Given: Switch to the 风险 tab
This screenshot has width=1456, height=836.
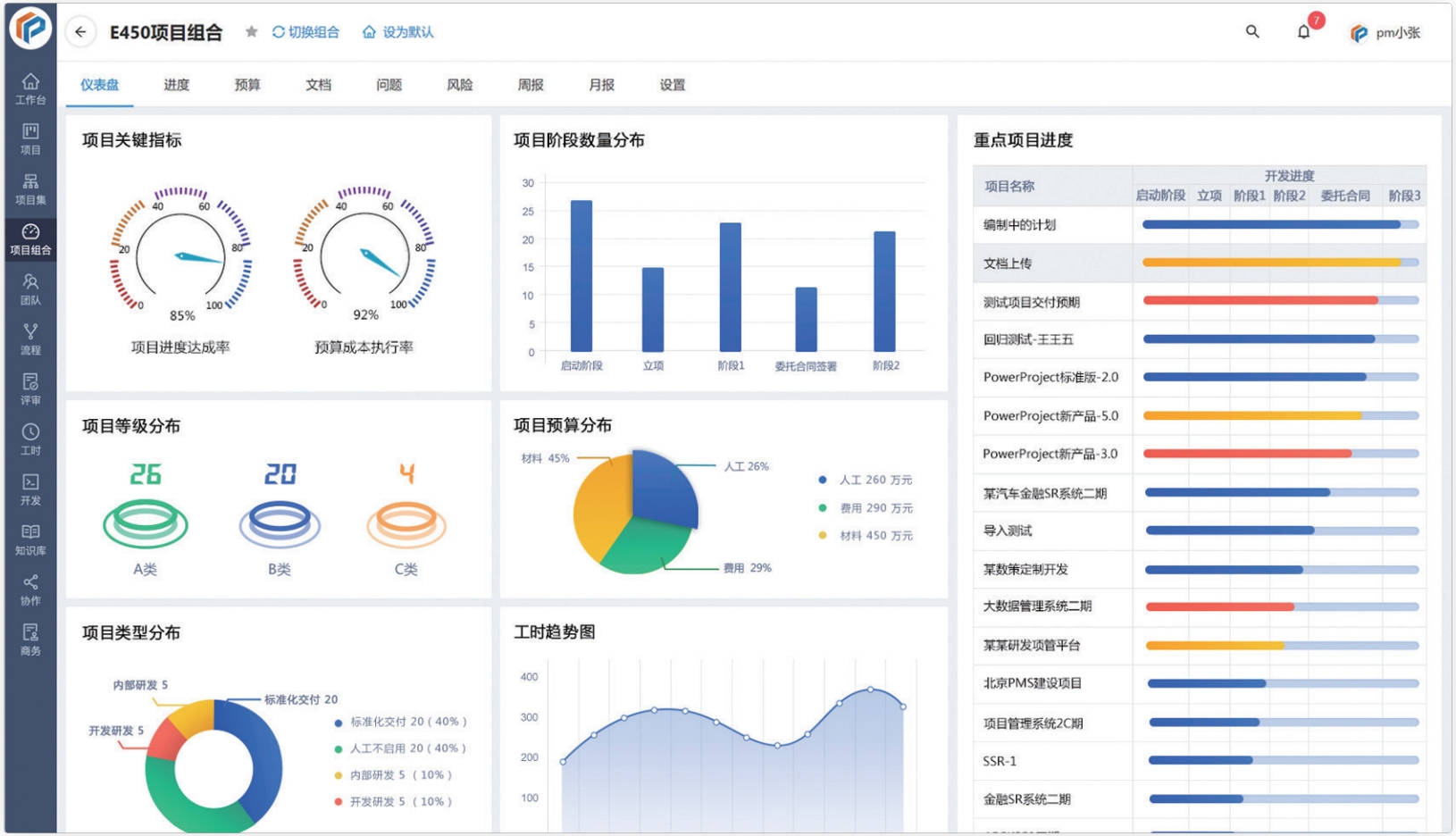Looking at the screenshot, I should tap(459, 85).
